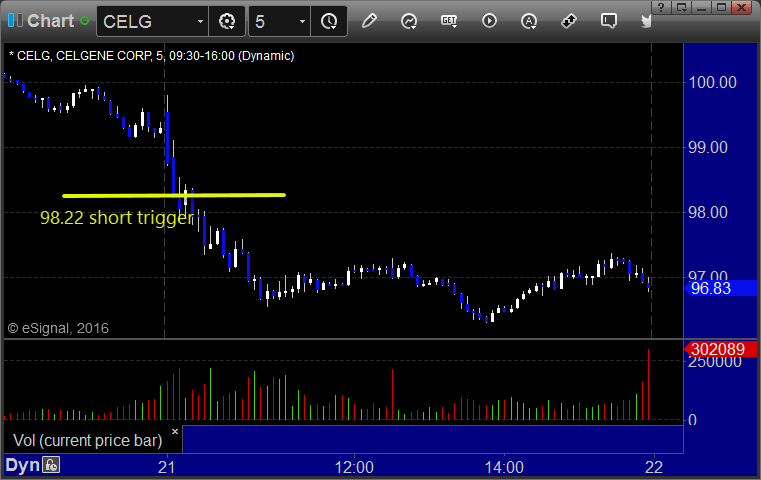Click the volume axis 0 label
761x480 pixels.
[x=693, y=420]
